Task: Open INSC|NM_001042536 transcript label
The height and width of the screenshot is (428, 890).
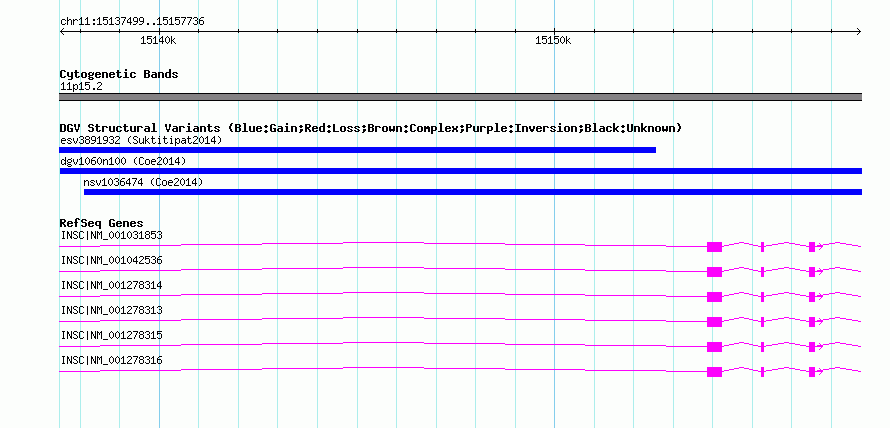Action: [x=112, y=260]
